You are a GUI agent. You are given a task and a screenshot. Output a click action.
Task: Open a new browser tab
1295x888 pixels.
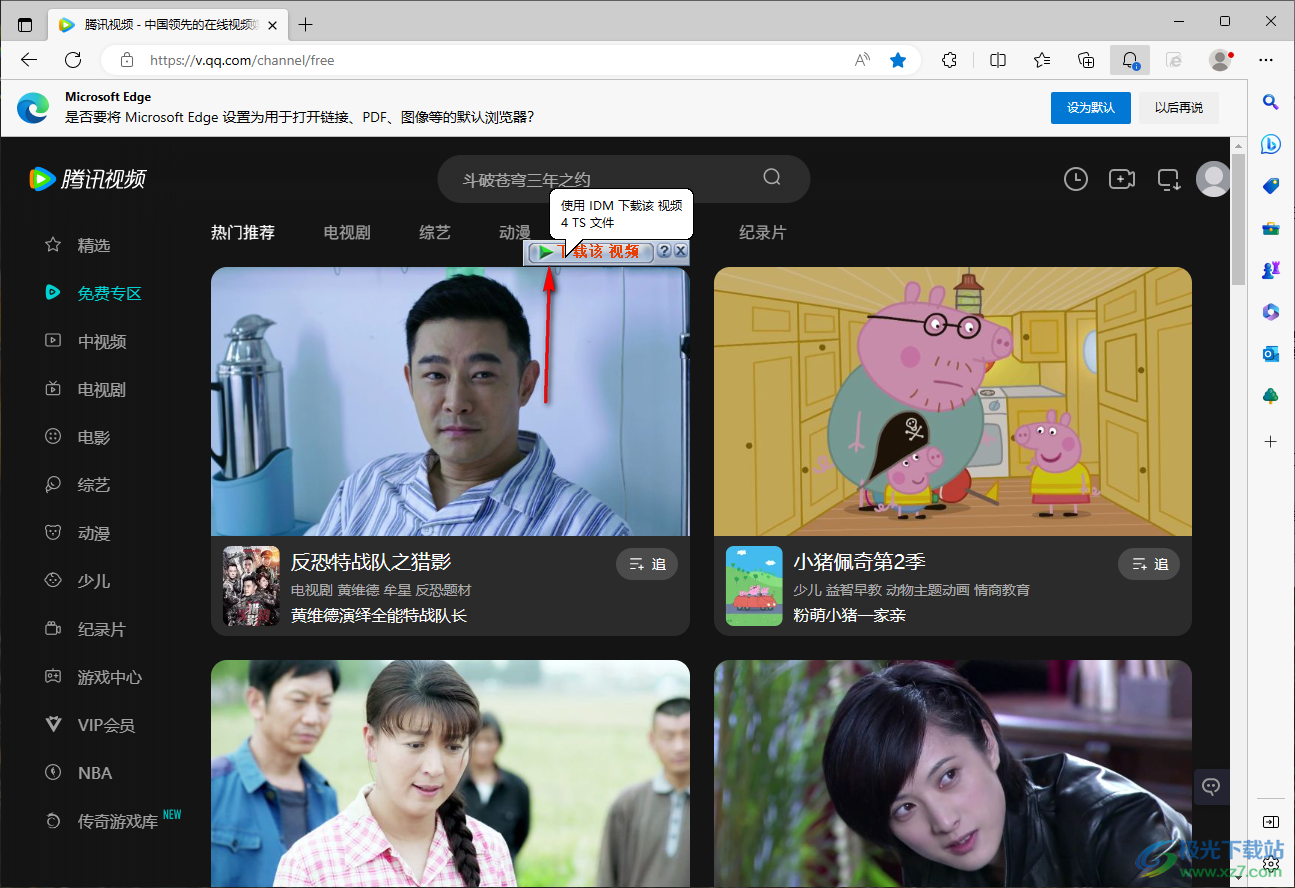tap(306, 24)
